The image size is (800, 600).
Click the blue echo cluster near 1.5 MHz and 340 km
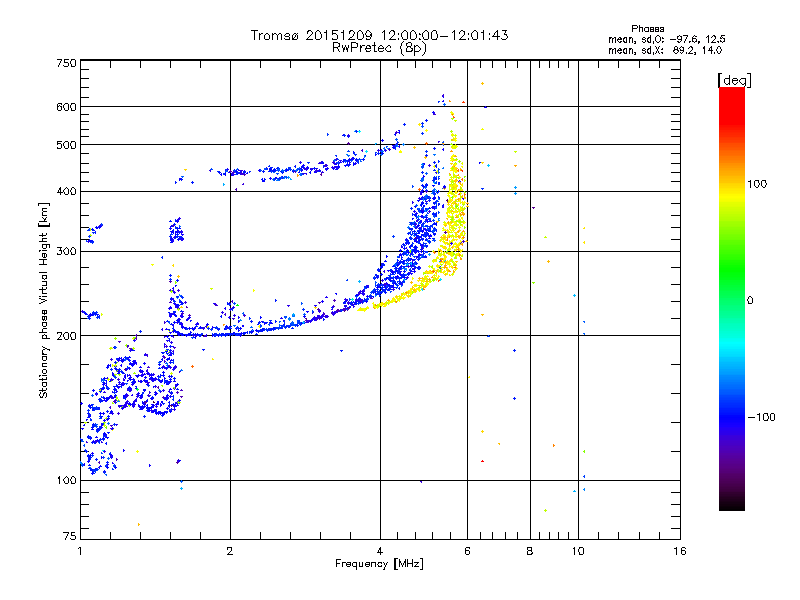(176, 231)
